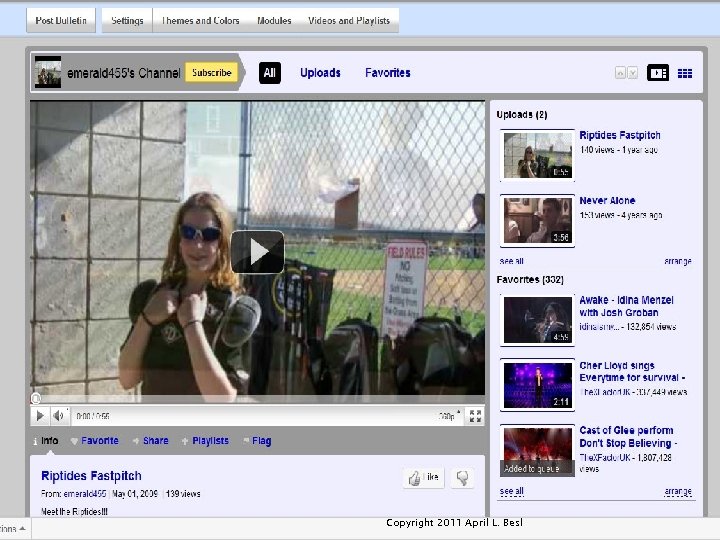Click Cher Lloyd sings Everytime title link
720x540 pixels.
(632, 371)
